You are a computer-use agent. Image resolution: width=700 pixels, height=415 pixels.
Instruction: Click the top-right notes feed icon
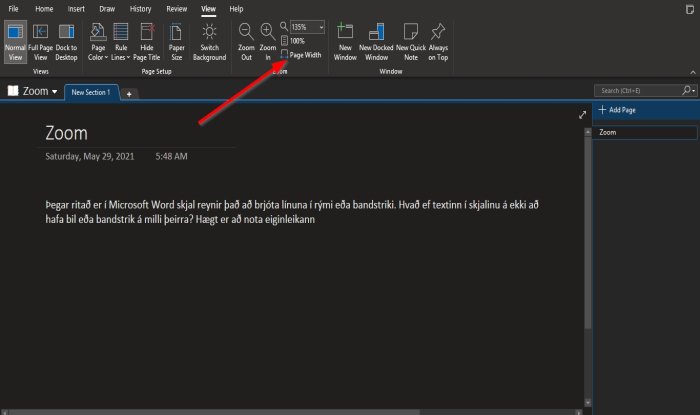[x=690, y=9]
